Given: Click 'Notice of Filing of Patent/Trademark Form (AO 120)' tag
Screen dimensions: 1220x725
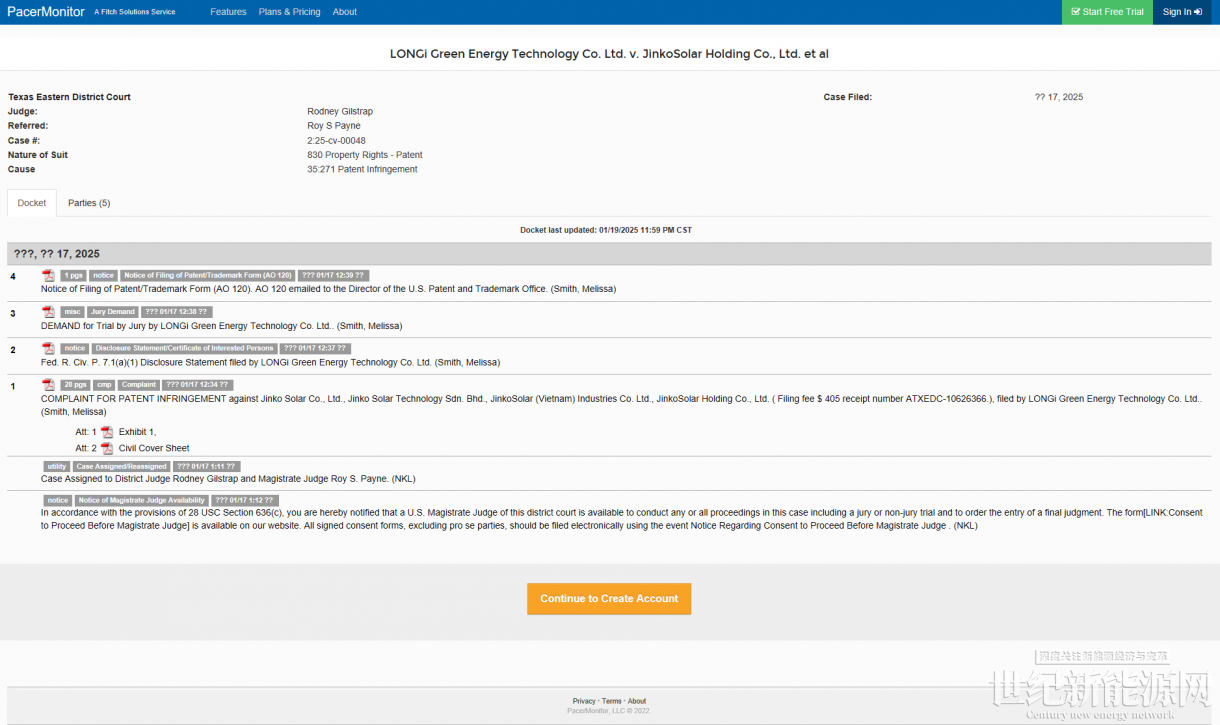Looking at the screenshot, I should [208, 275].
